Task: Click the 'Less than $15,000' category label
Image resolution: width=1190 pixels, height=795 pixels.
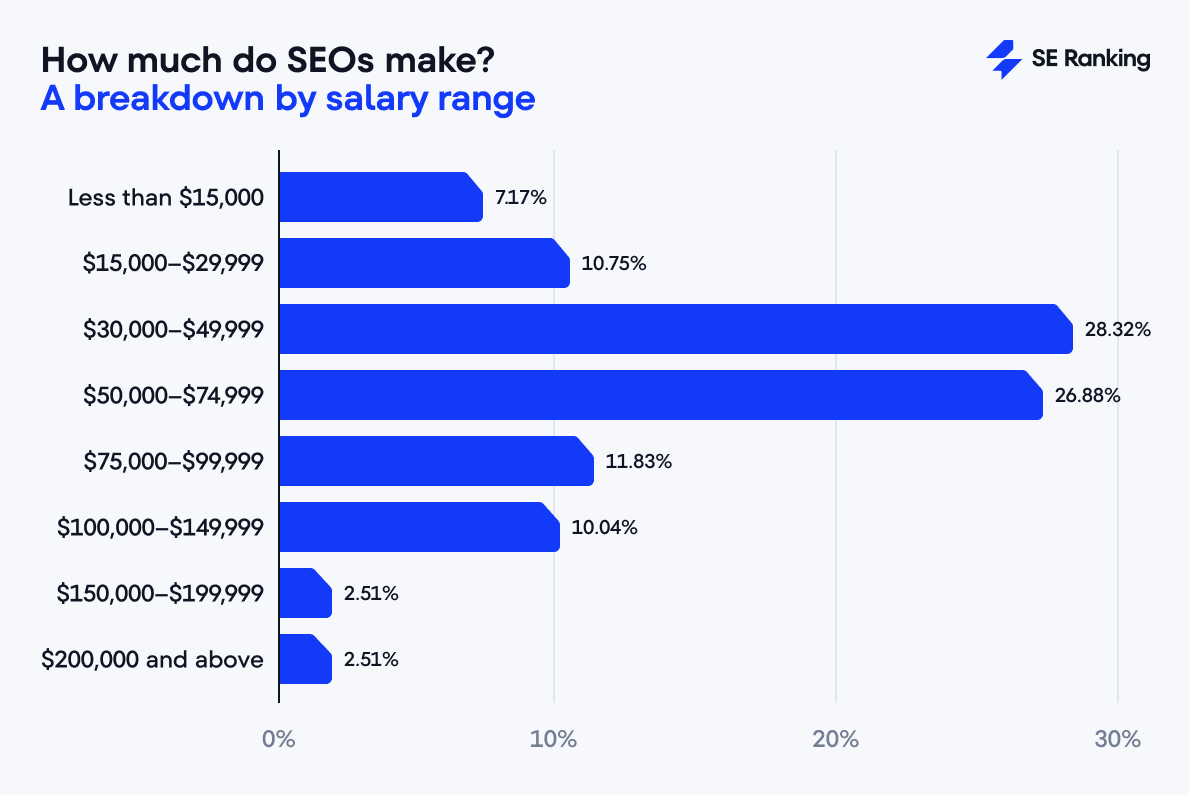Action: [x=166, y=197]
